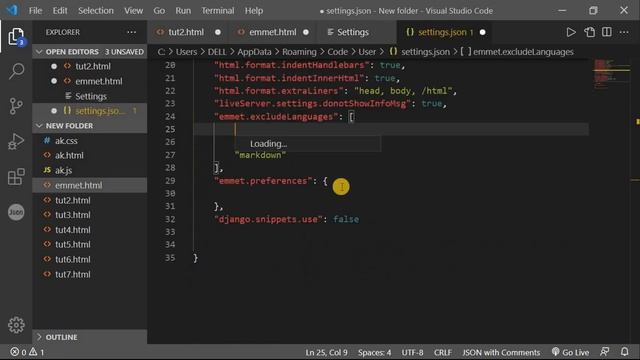Expand the Outline section
Viewport: 640px width, 360px height.
[x=90, y=337]
